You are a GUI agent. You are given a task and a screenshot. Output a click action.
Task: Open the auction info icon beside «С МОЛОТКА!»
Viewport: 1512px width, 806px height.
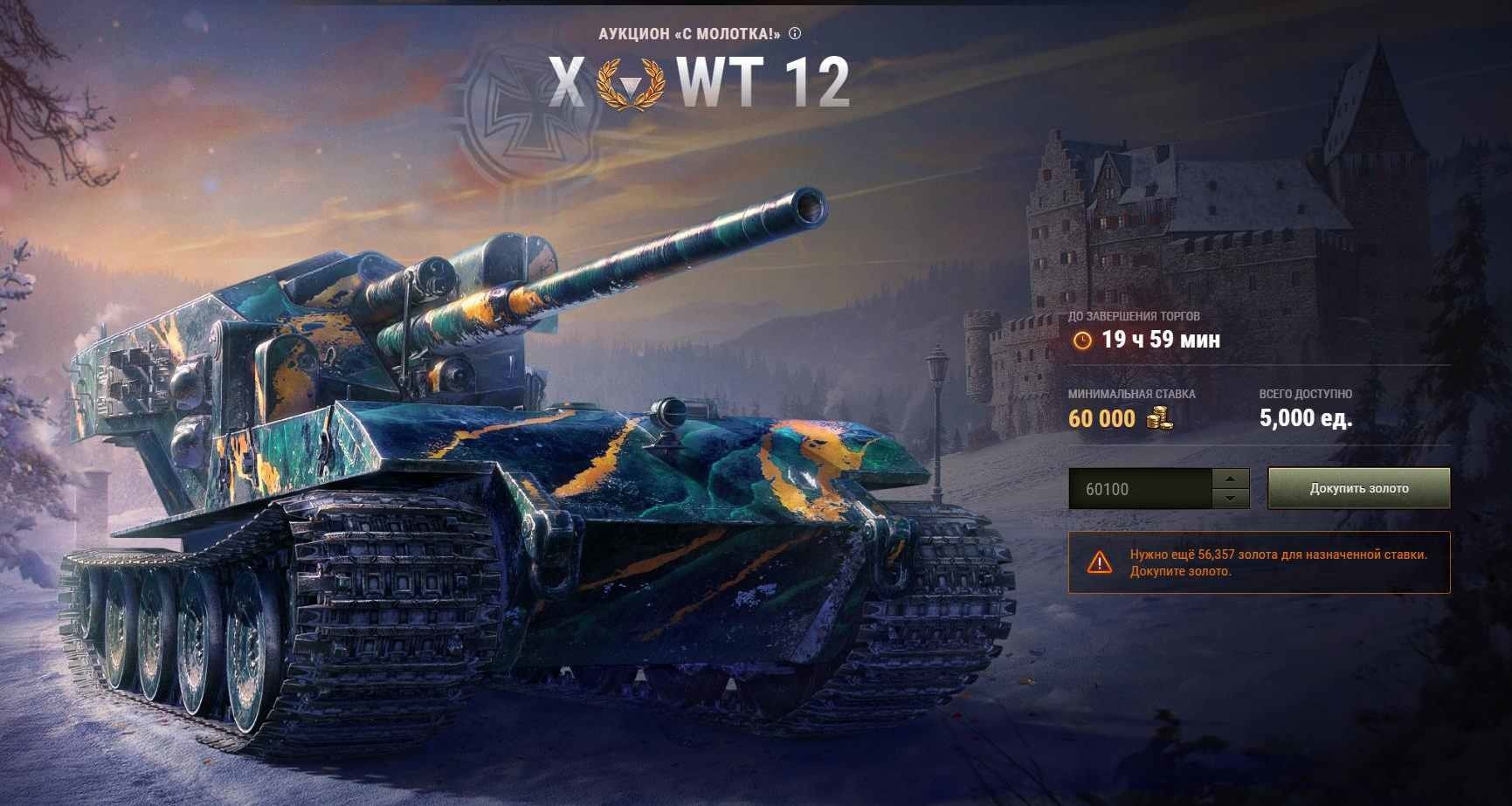794,34
